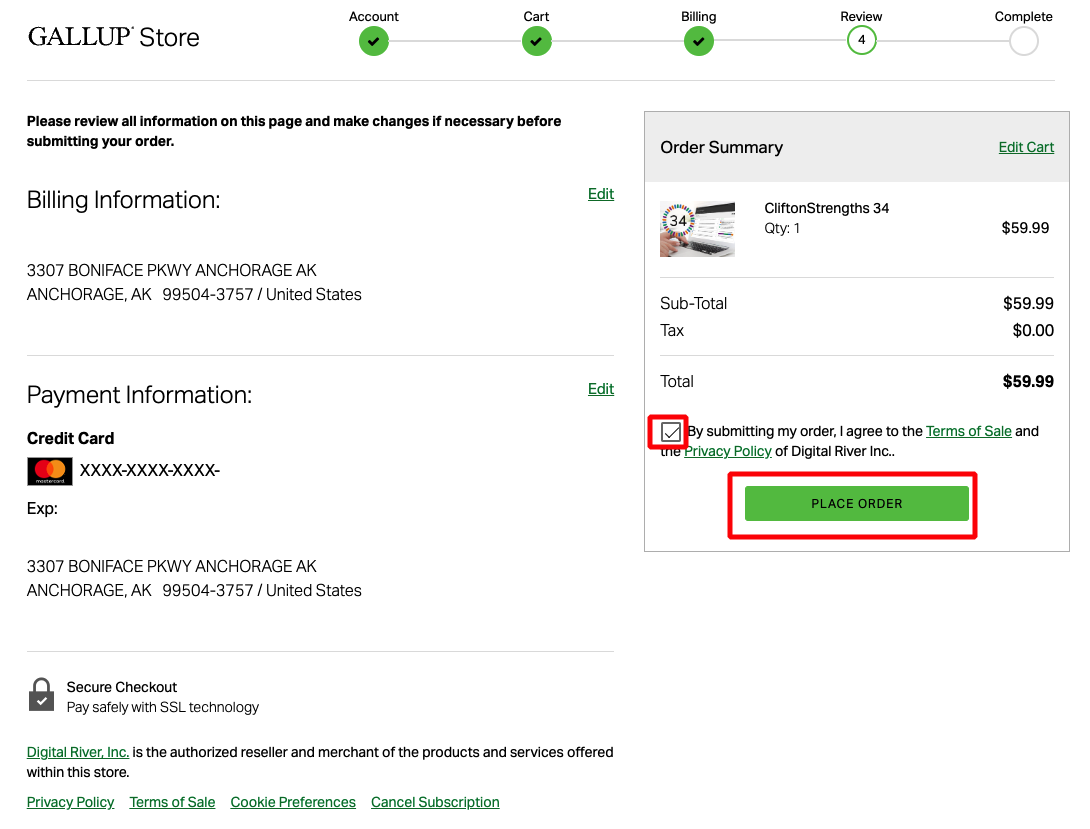Click the Complete step label

(1023, 17)
